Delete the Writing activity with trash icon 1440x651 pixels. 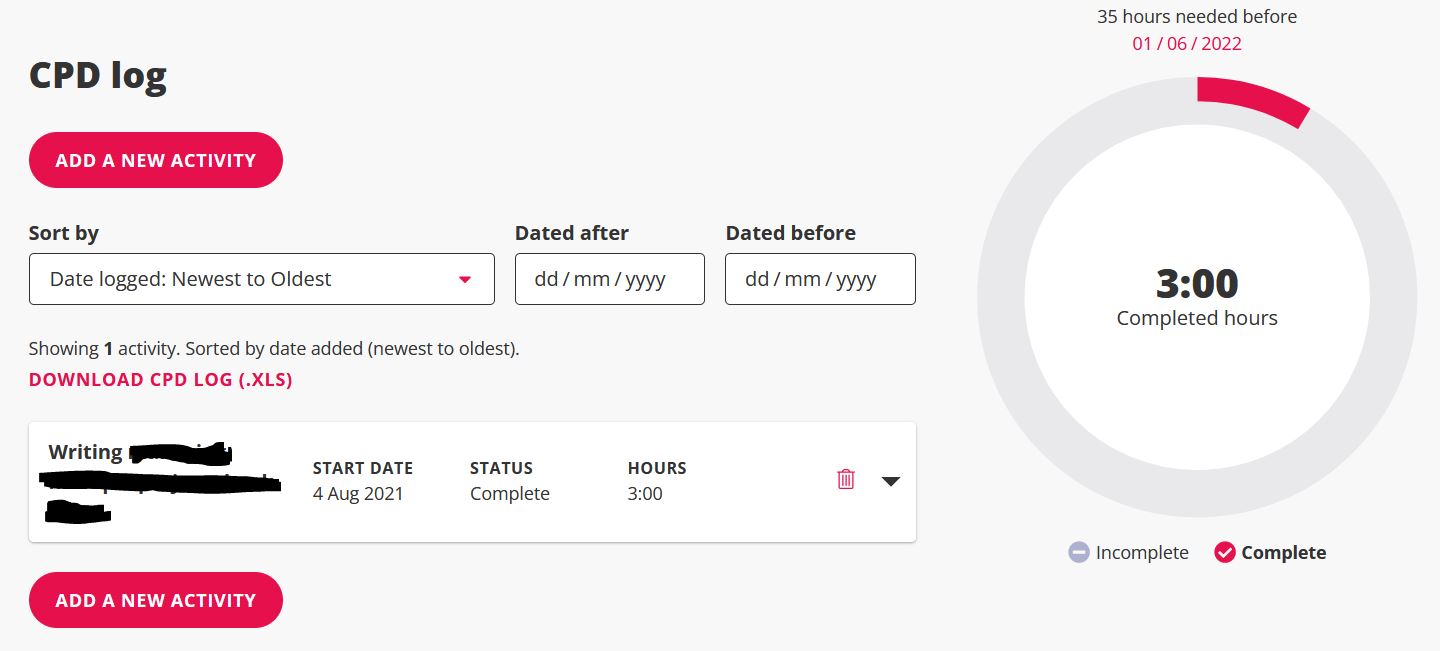(x=846, y=479)
